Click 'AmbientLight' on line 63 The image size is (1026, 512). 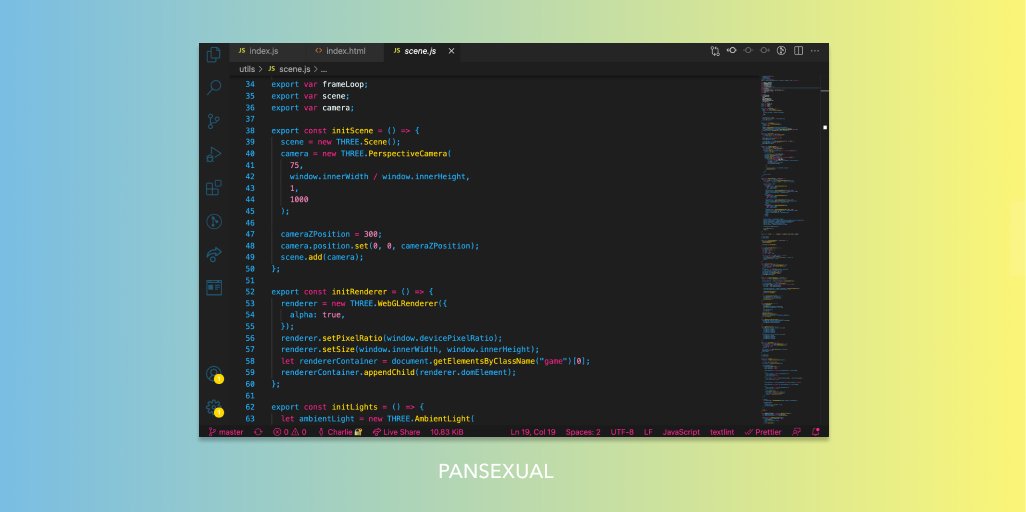pos(444,419)
